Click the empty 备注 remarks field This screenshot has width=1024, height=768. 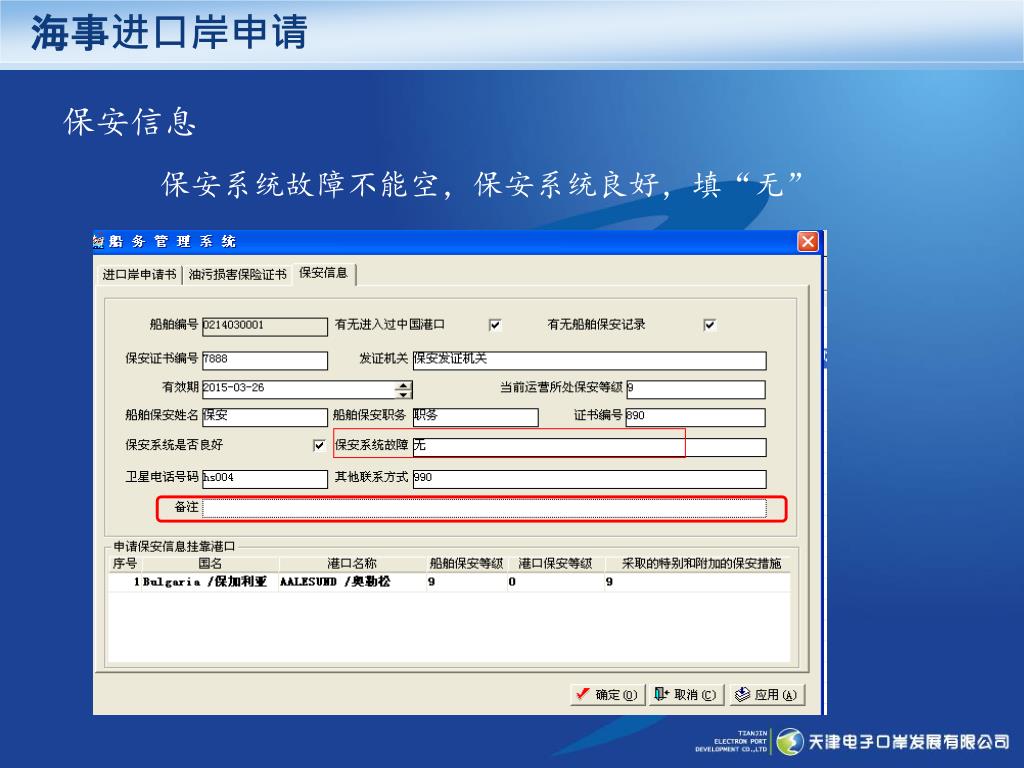click(x=484, y=508)
